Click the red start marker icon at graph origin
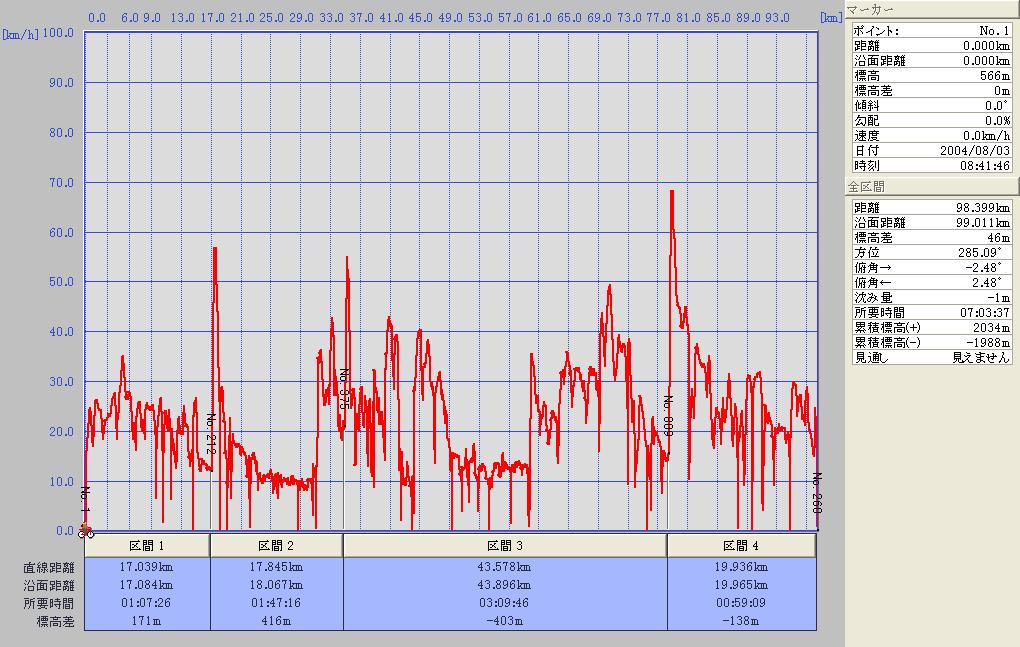 86,530
